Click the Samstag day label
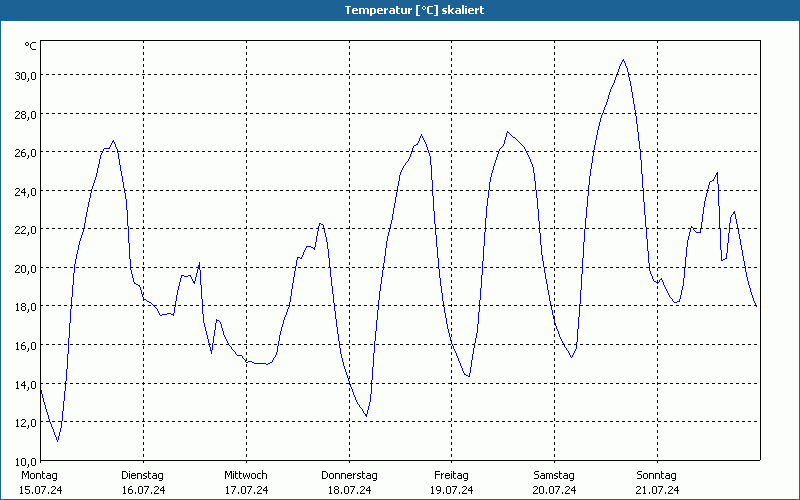This screenshot has width=800, height=500. 554,476
